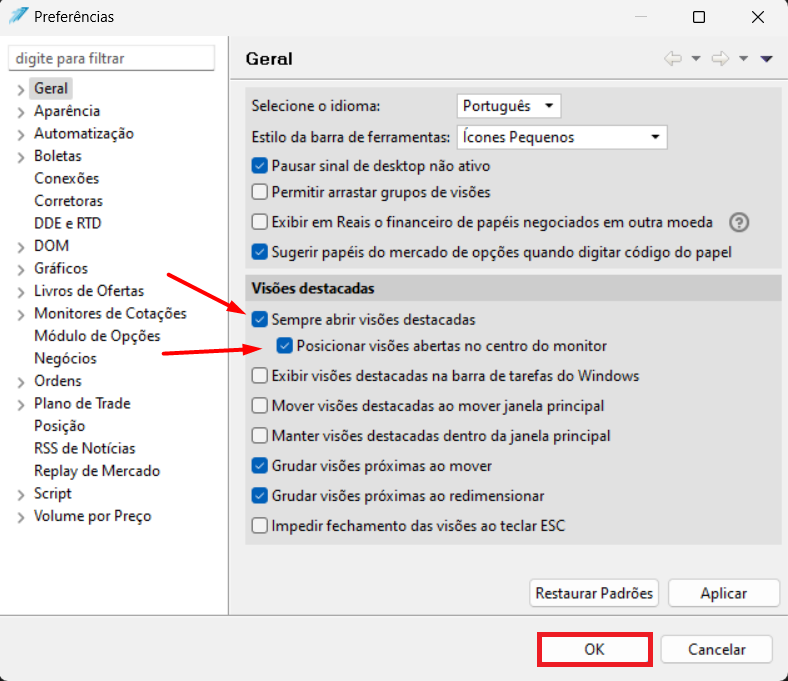Expand the DOM tree node

21,247
